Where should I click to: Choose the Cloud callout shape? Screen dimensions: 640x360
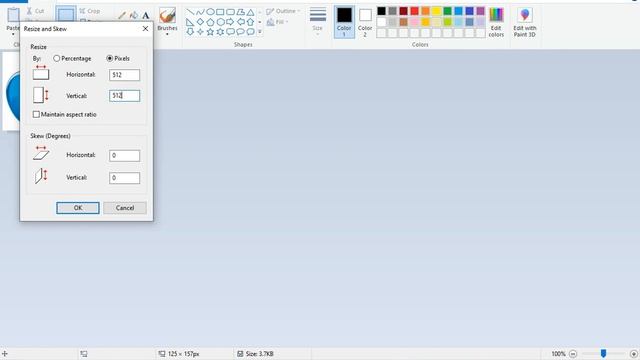tap(250, 31)
